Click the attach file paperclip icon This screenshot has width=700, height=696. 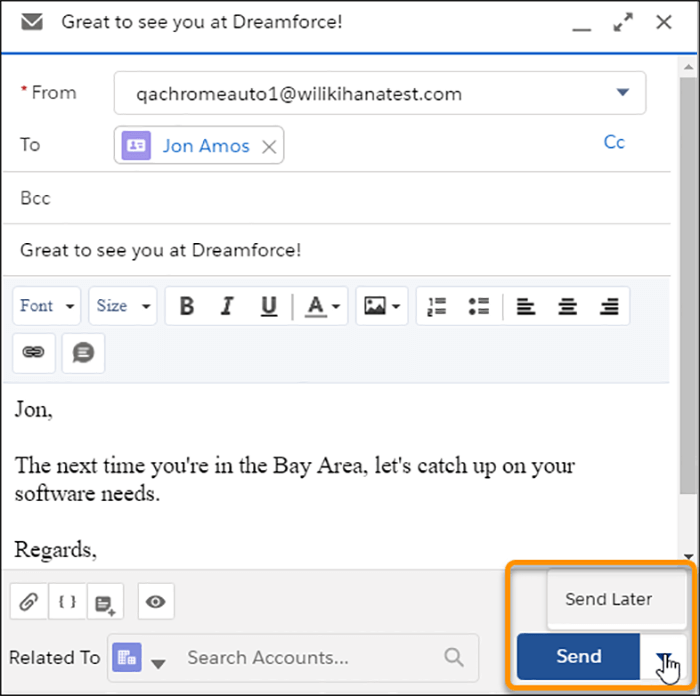(x=29, y=601)
